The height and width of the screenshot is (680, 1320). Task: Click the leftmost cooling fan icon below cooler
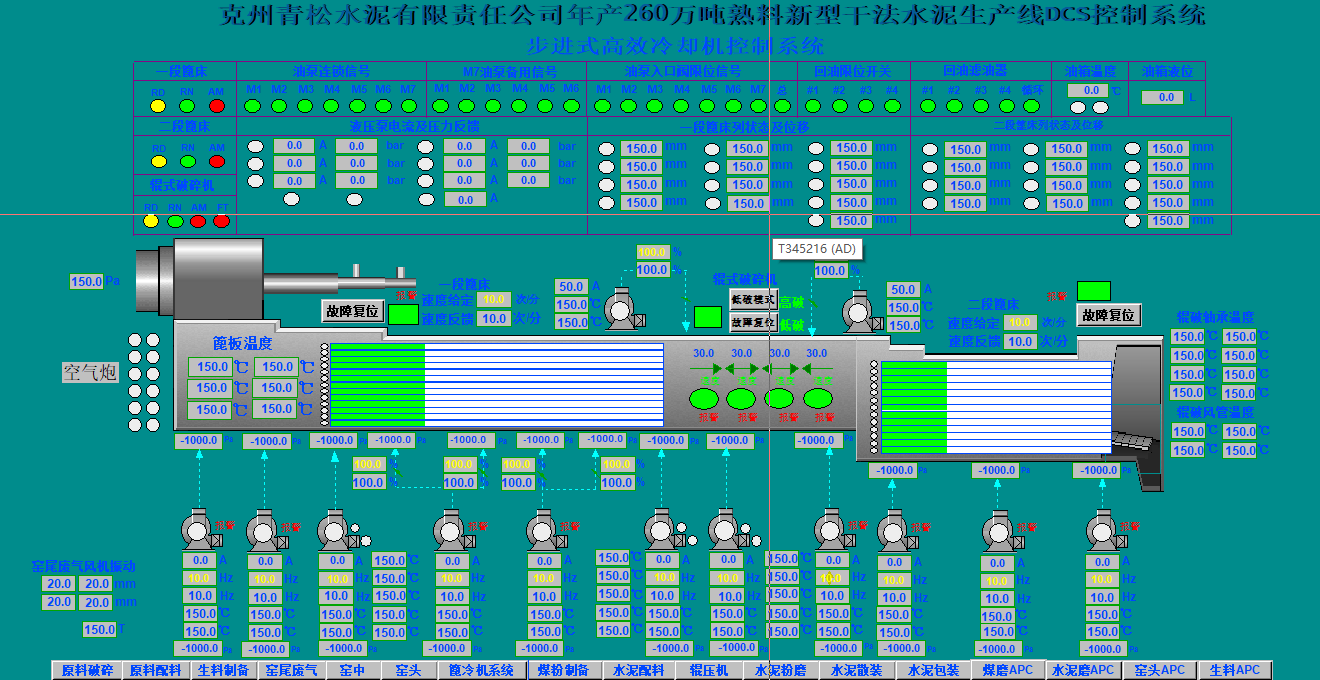pyautogui.click(x=198, y=529)
